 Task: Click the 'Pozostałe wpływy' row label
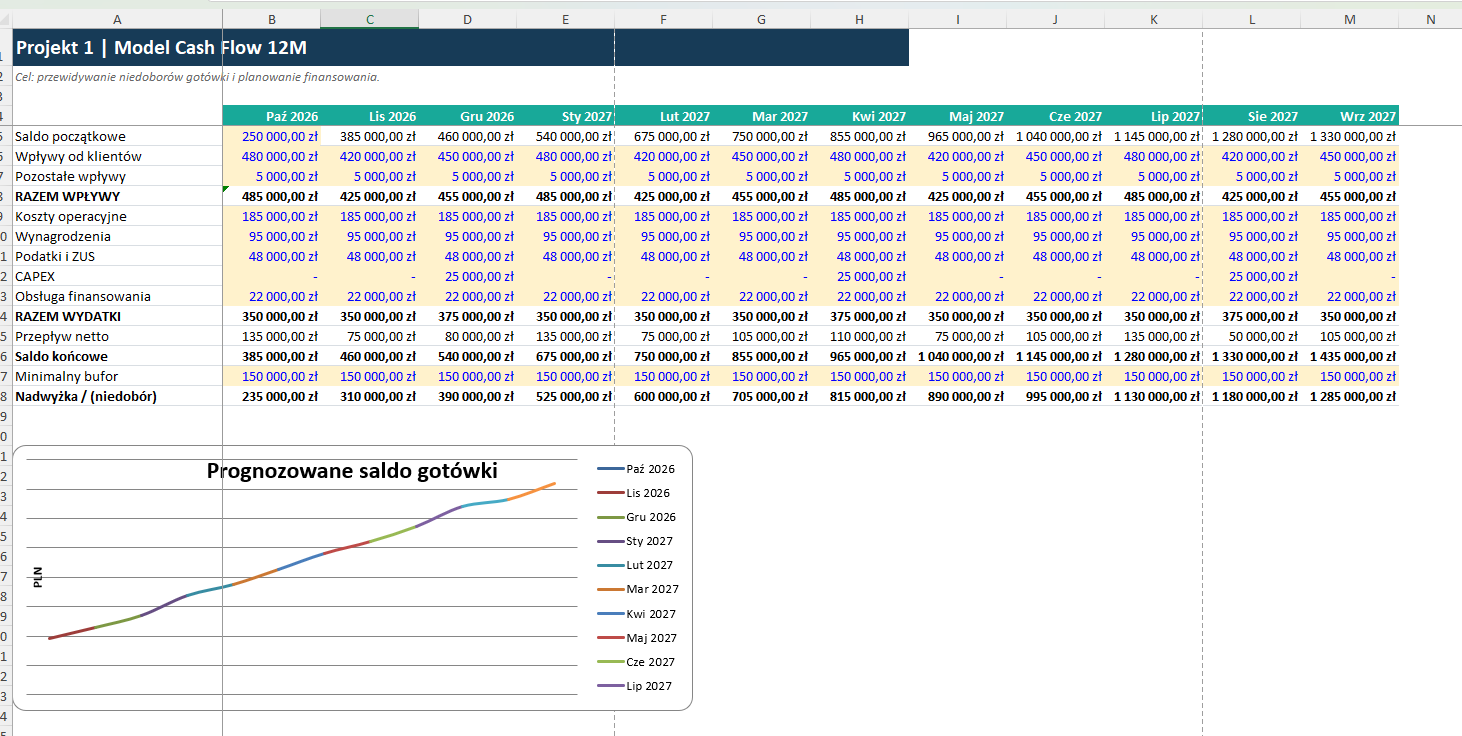(70, 176)
